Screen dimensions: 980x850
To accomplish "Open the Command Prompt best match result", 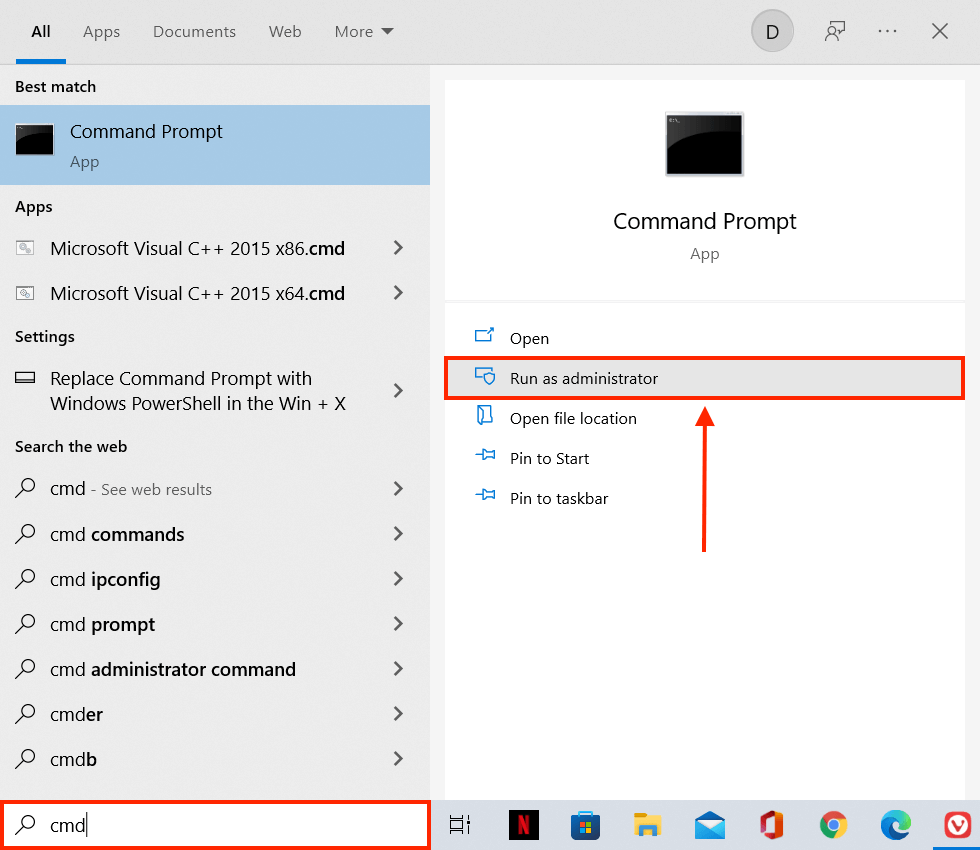I will pyautogui.click(x=215, y=145).
